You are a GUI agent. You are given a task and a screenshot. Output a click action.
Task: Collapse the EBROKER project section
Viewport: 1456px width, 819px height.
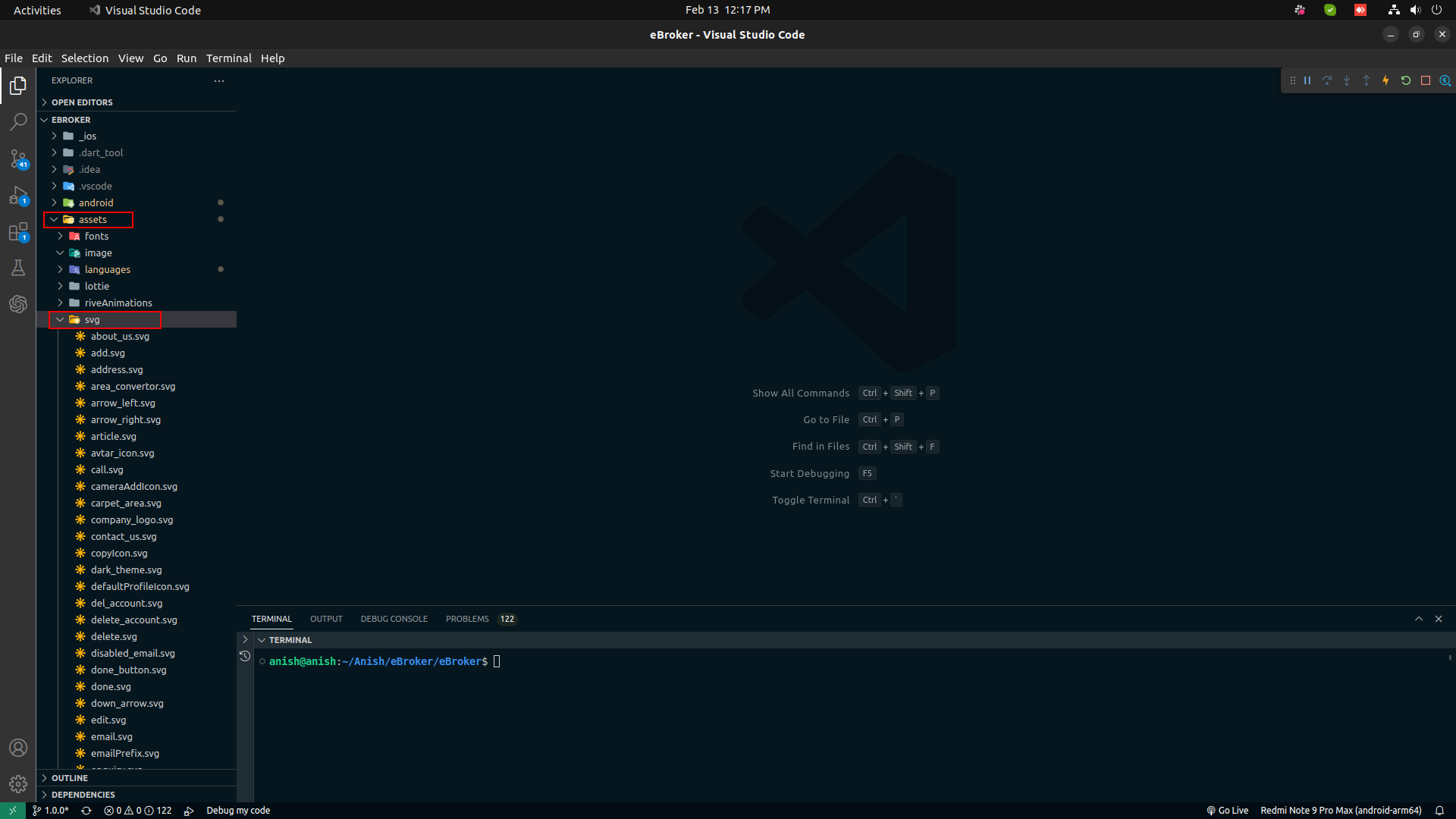(136, 120)
